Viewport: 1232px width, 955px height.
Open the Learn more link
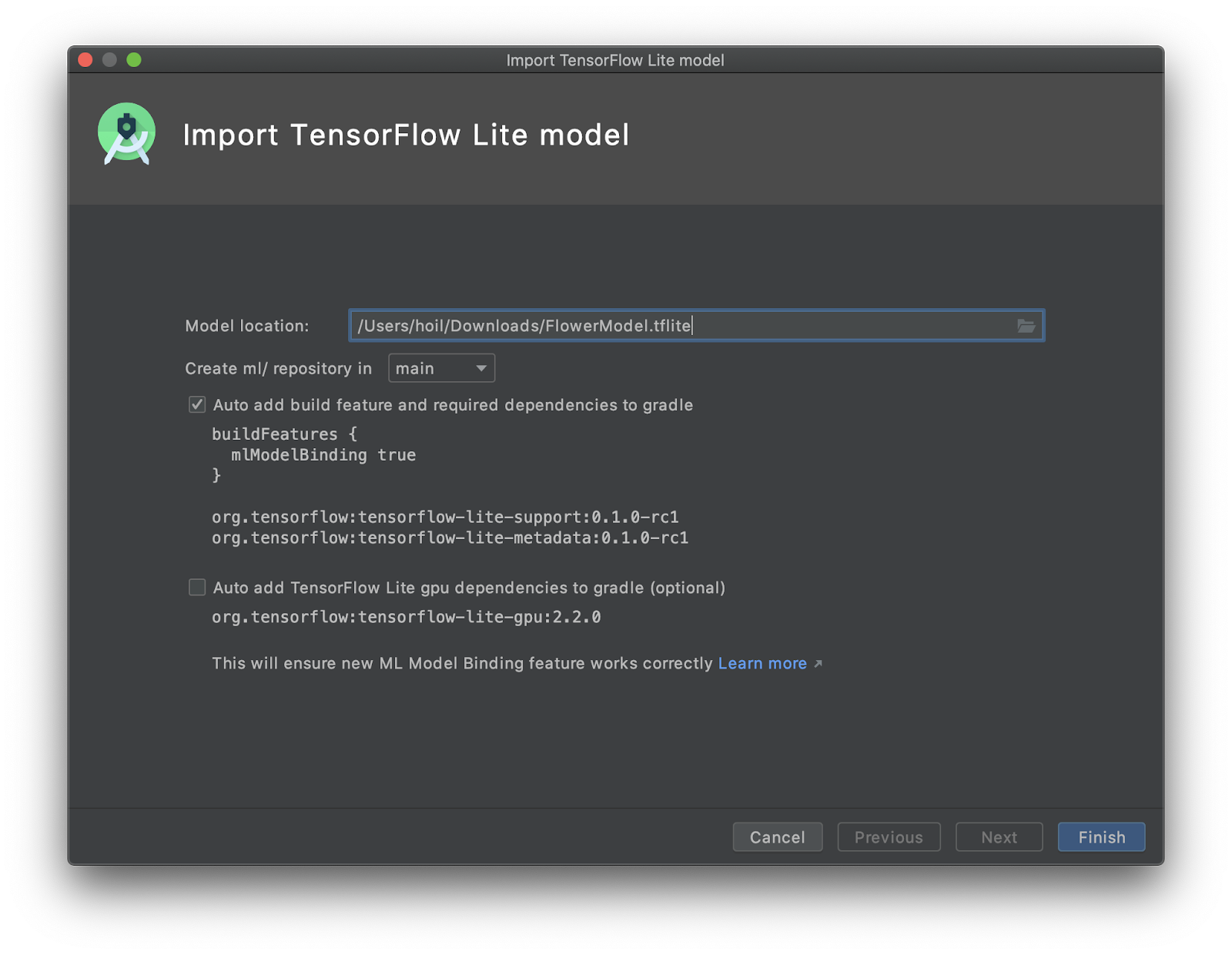tap(762, 664)
